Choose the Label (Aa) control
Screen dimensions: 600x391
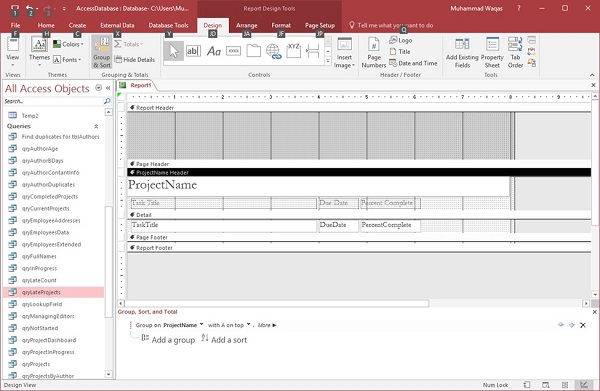pos(214,51)
